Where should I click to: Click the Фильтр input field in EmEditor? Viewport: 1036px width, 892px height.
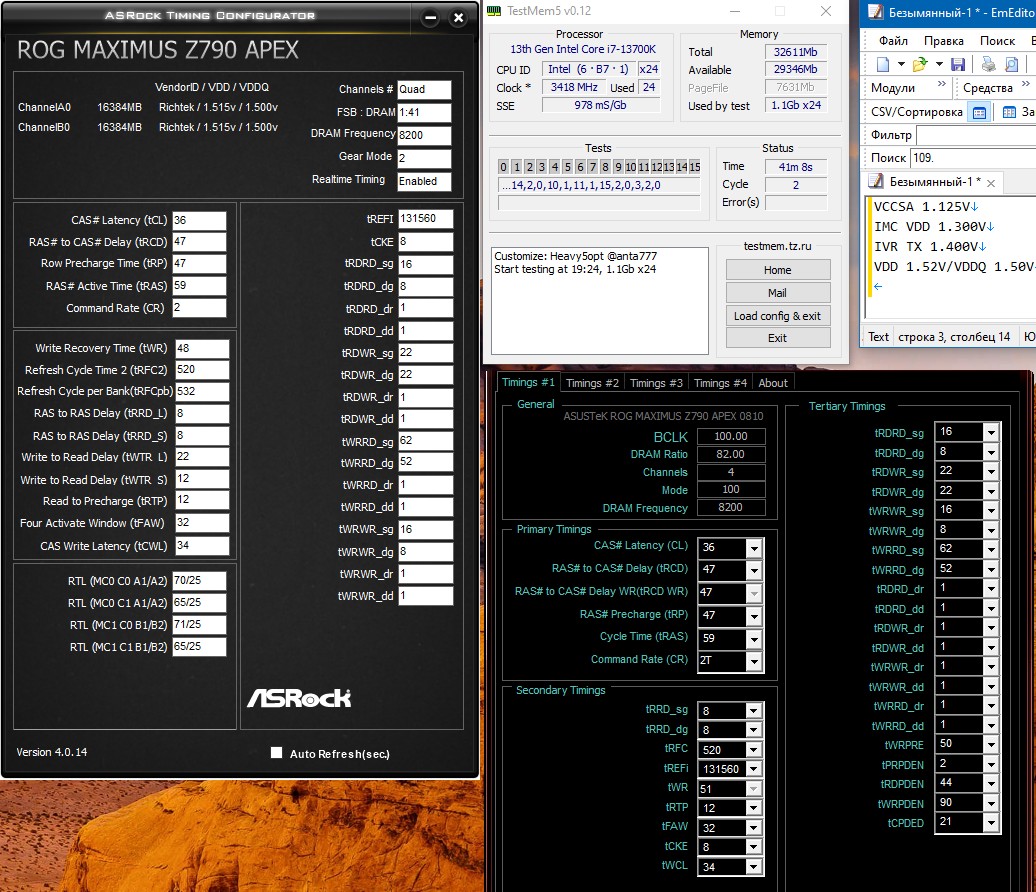(x=976, y=135)
